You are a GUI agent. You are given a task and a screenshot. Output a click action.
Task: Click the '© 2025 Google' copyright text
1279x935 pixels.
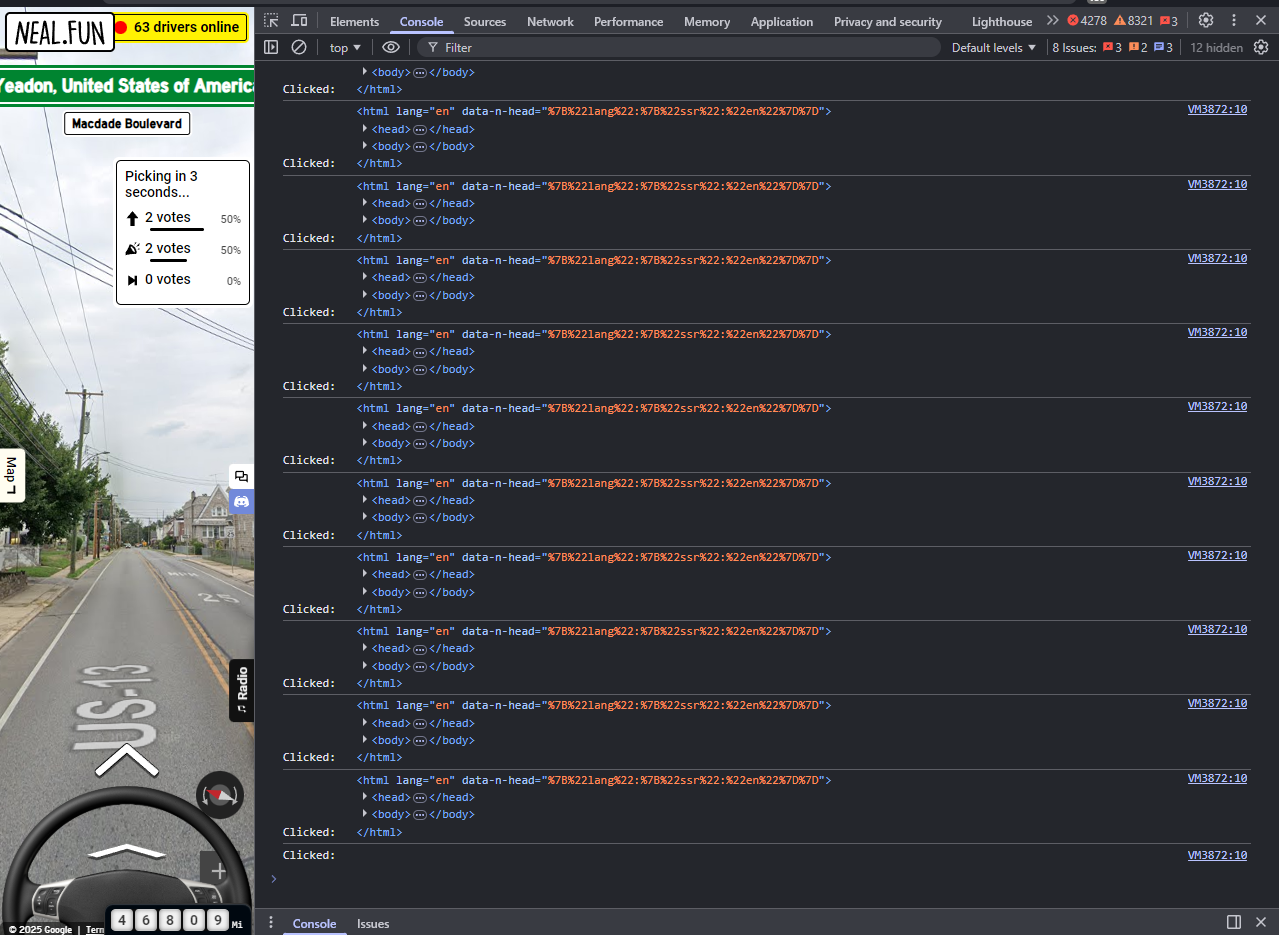pos(40,929)
